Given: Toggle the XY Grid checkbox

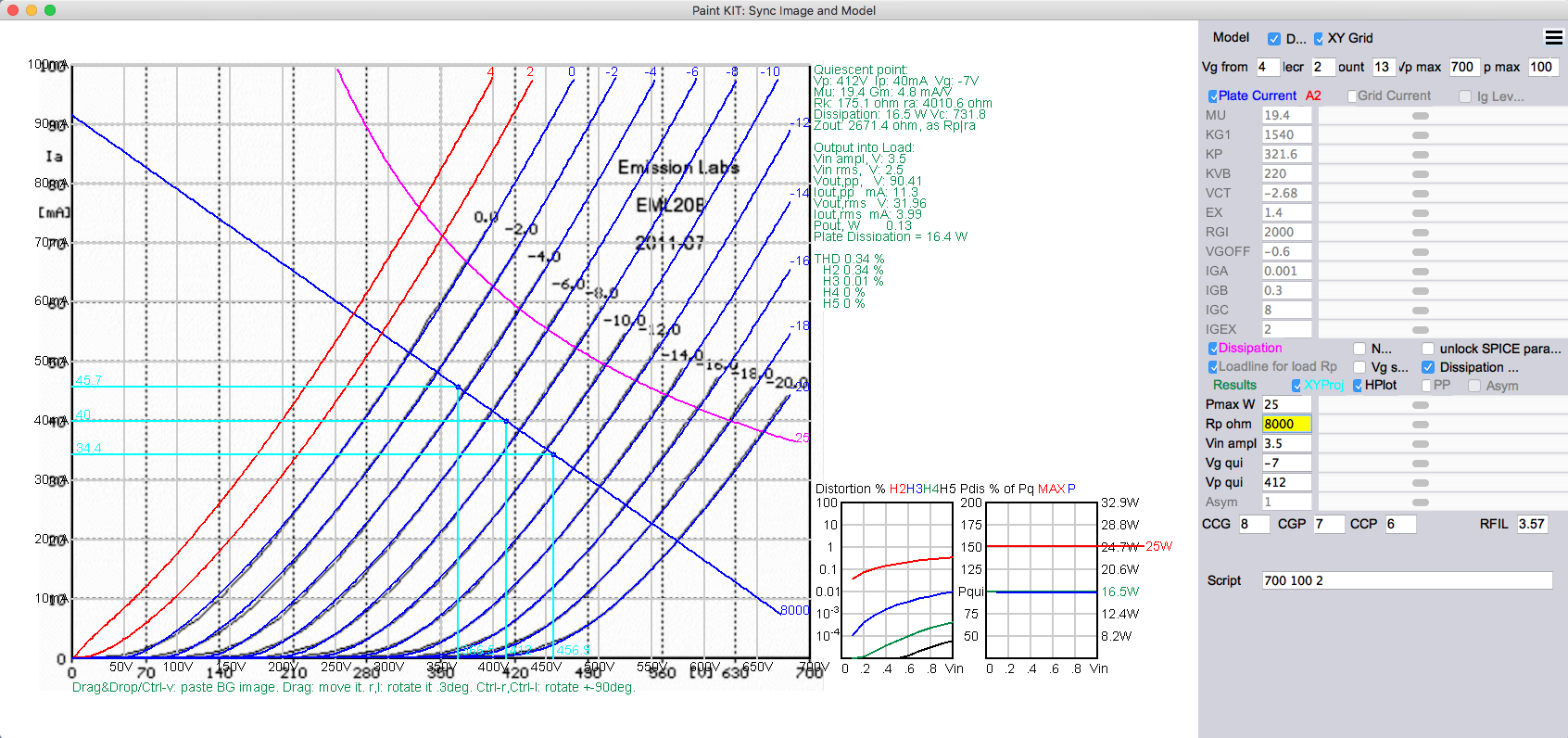Looking at the screenshot, I should [x=1319, y=39].
